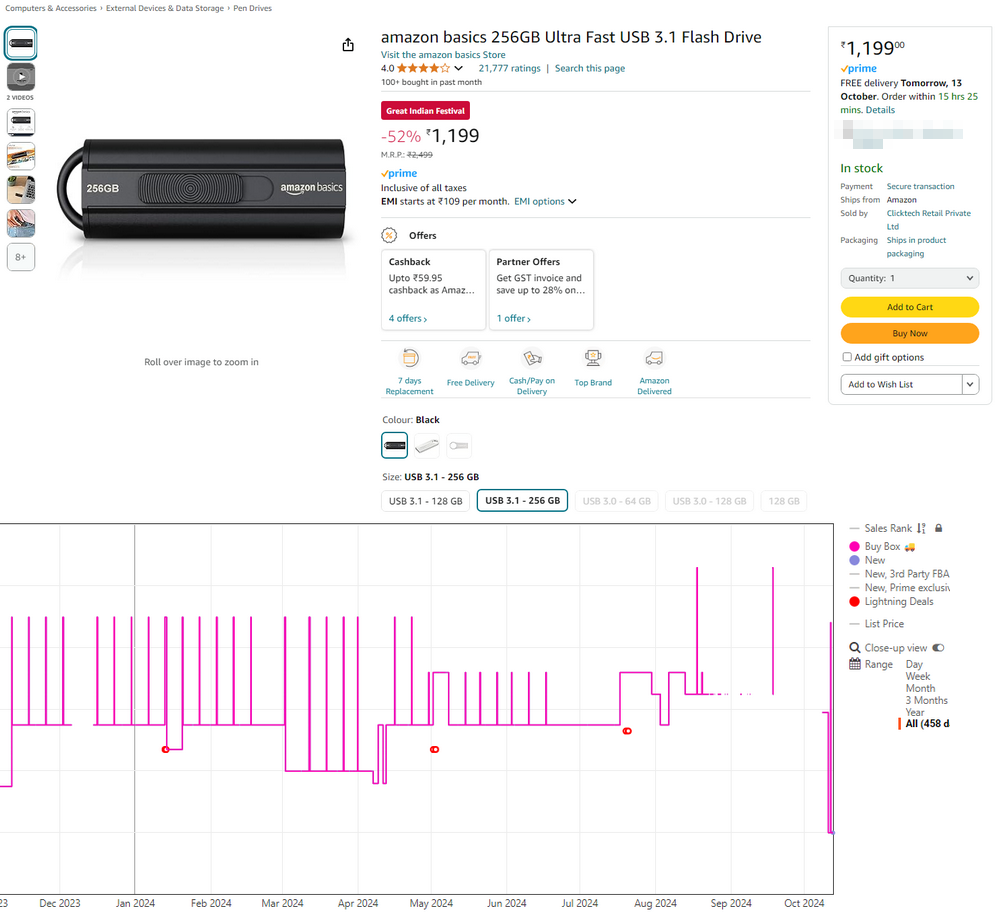The image size is (998, 913).
Task: Open the yellow cable product thumbnail
Action: 21,156
